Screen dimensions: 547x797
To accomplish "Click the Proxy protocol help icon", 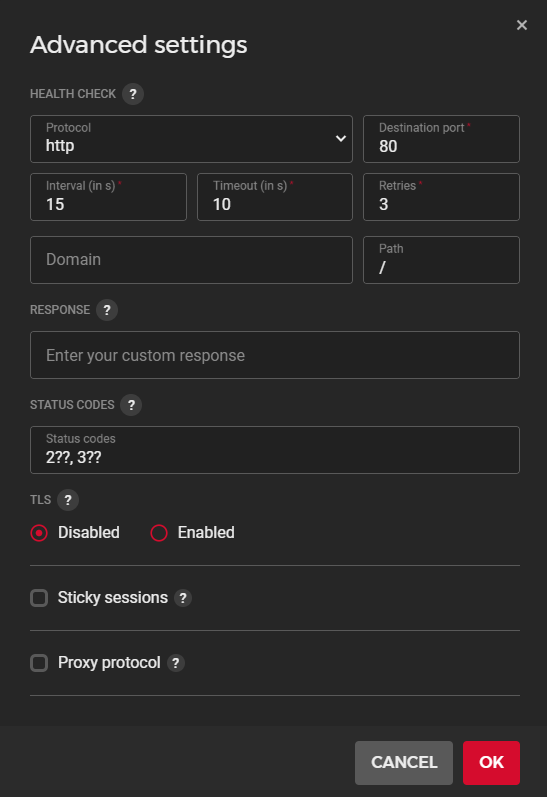I will [x=175, y=663].
